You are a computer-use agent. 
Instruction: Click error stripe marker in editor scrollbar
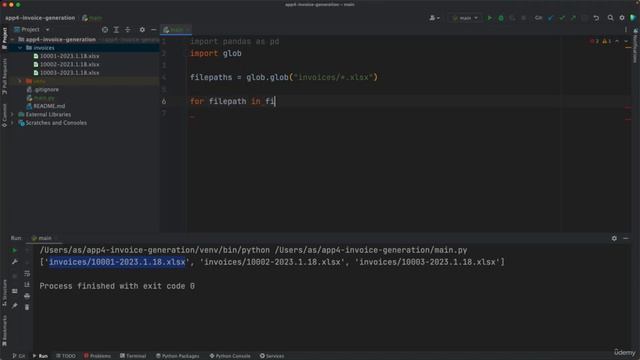point(628,108)
